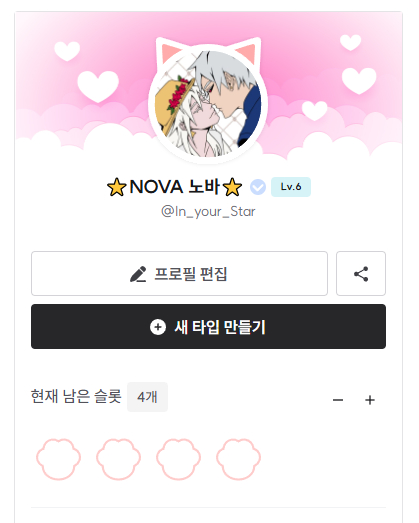Increase slots with the plus button

(370, 400)
